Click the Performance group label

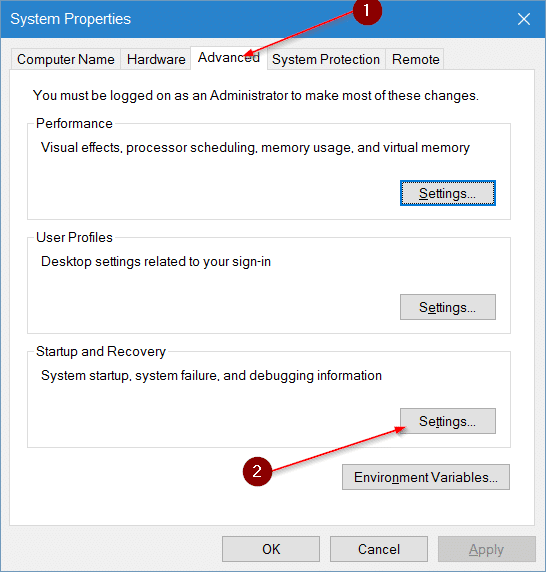[74, 123]
